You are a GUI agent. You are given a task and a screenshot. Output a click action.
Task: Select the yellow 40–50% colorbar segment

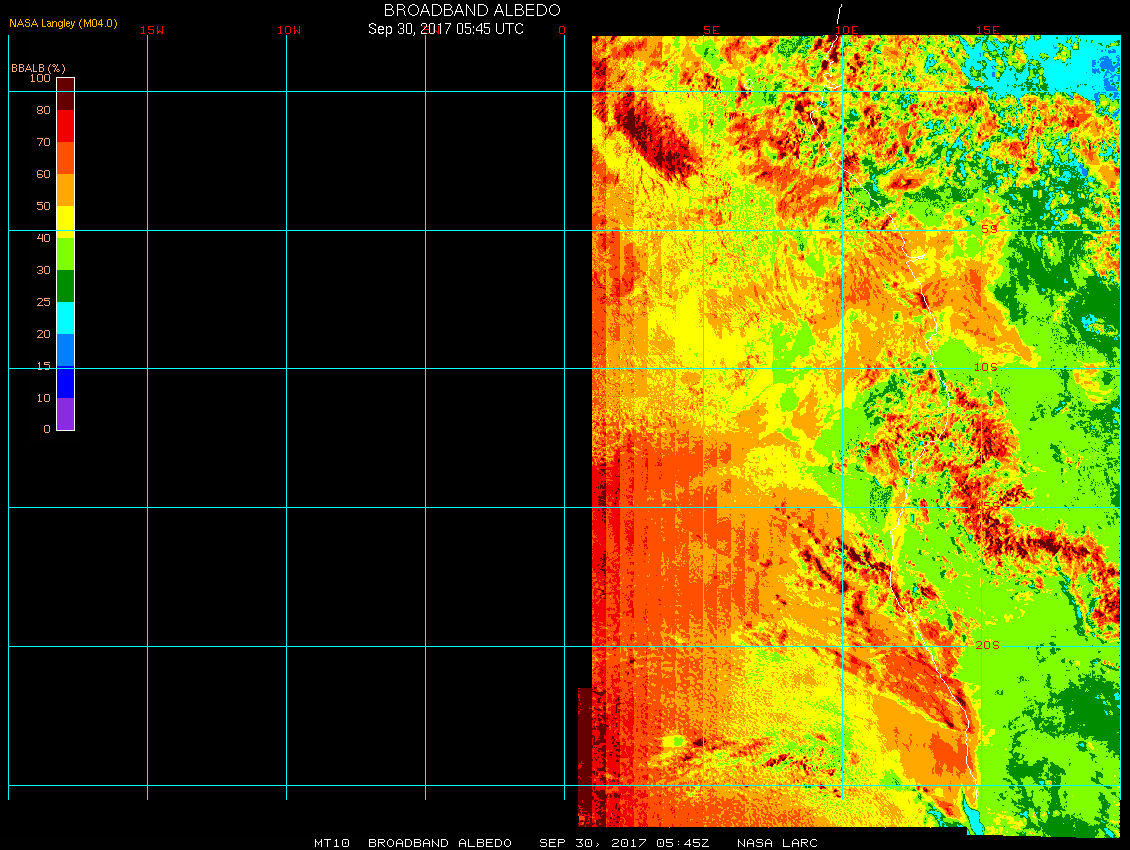point(65,221)
